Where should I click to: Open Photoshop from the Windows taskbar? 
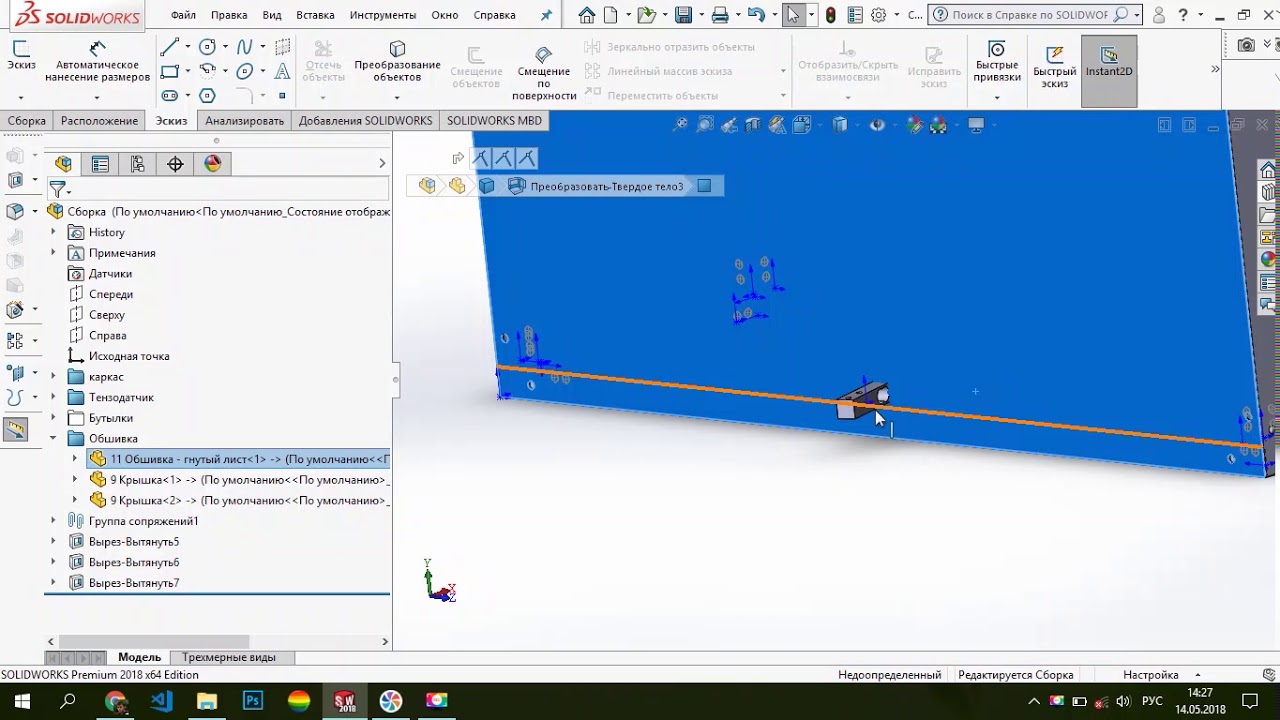[252, 701]
